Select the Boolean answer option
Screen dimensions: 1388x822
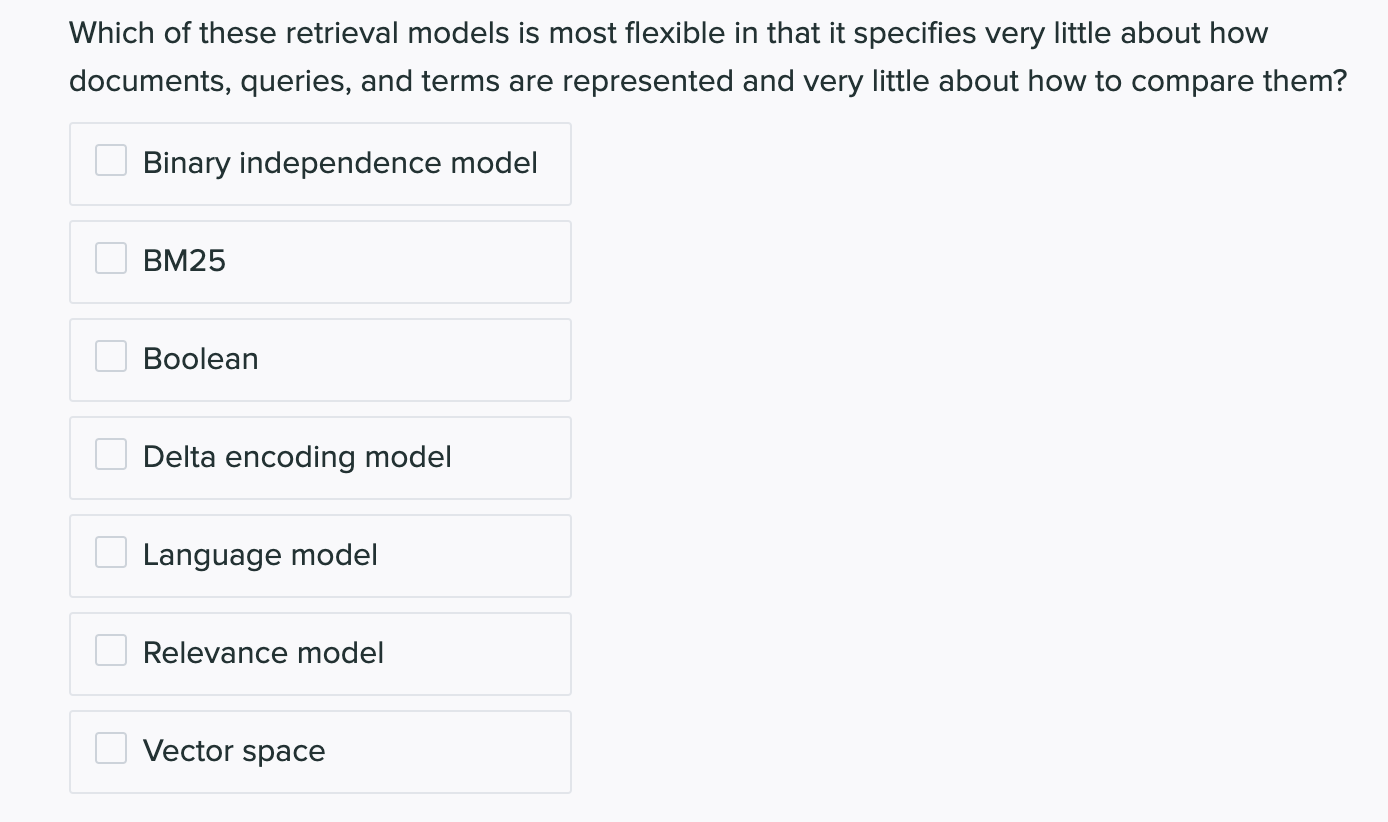tap(320, 359)
